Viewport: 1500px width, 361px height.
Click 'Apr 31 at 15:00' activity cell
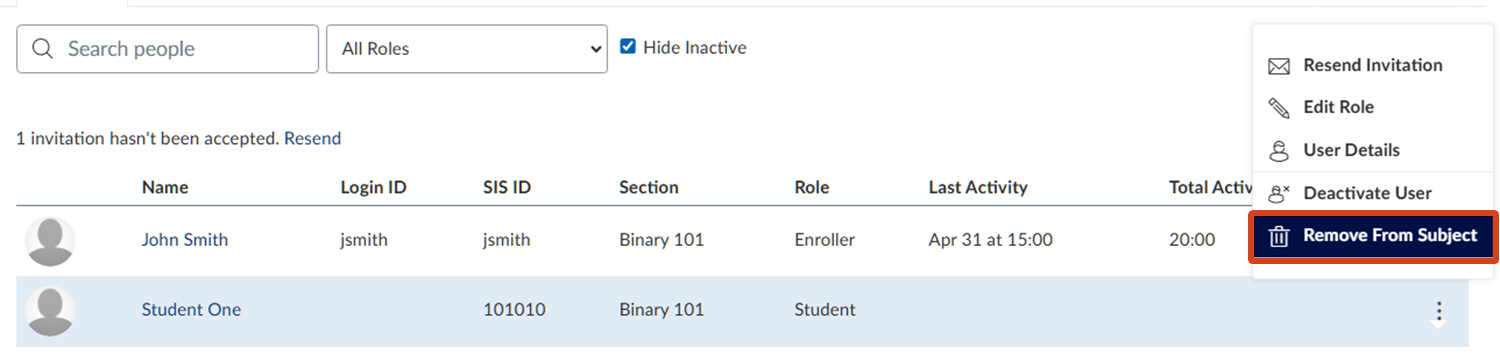click(x=991, y=240)
